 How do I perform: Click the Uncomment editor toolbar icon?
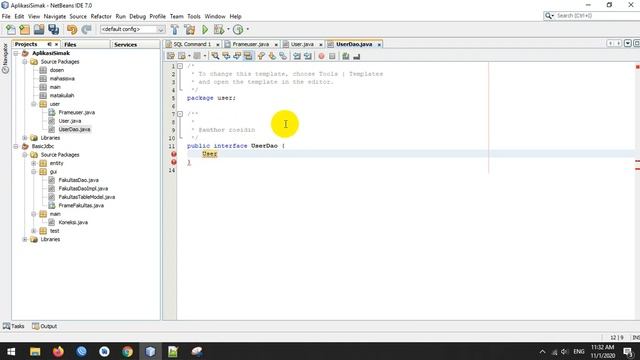click(x=357, y=56)
